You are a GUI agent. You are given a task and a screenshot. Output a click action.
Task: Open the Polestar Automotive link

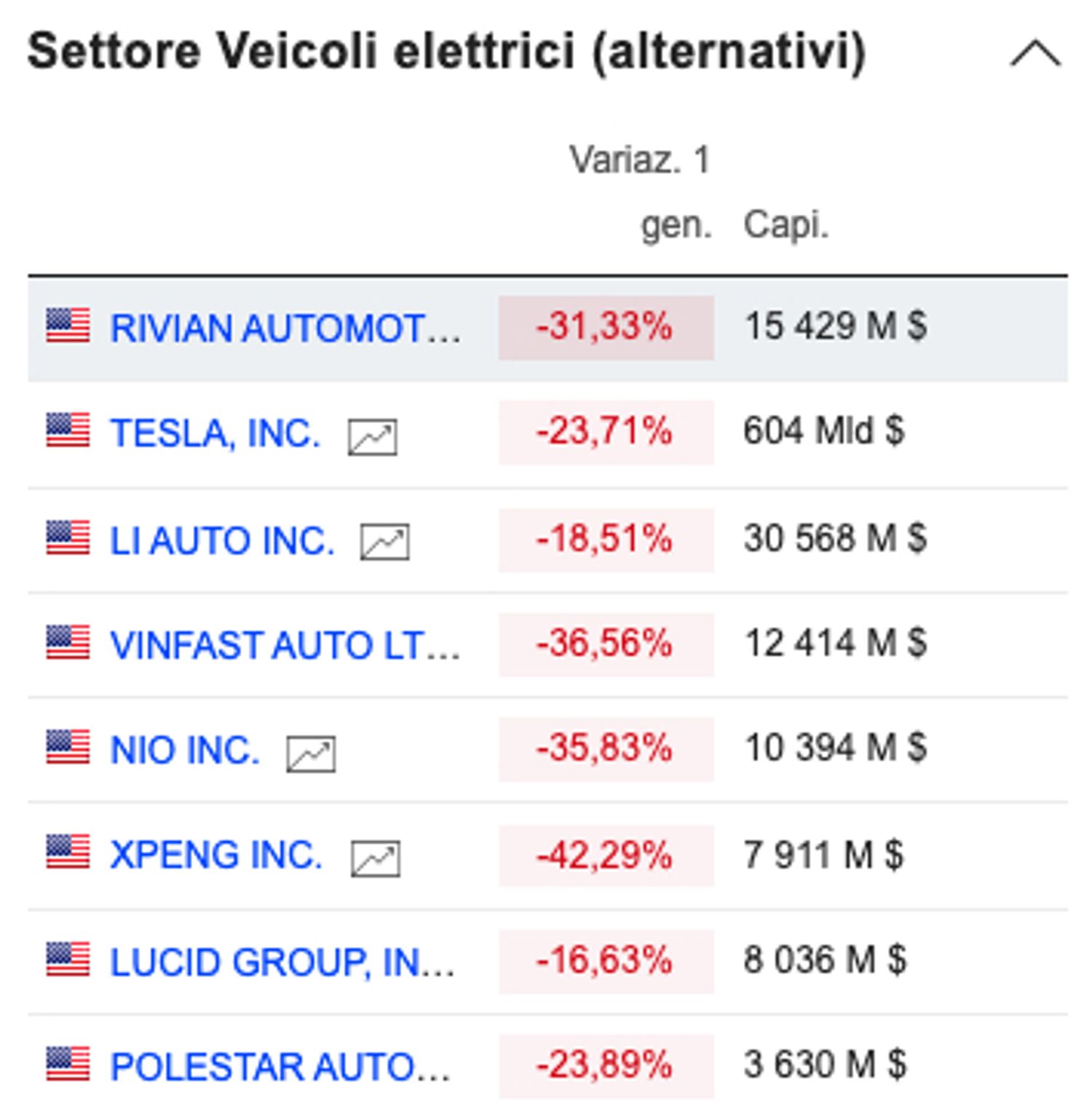tap(280, 1067)
